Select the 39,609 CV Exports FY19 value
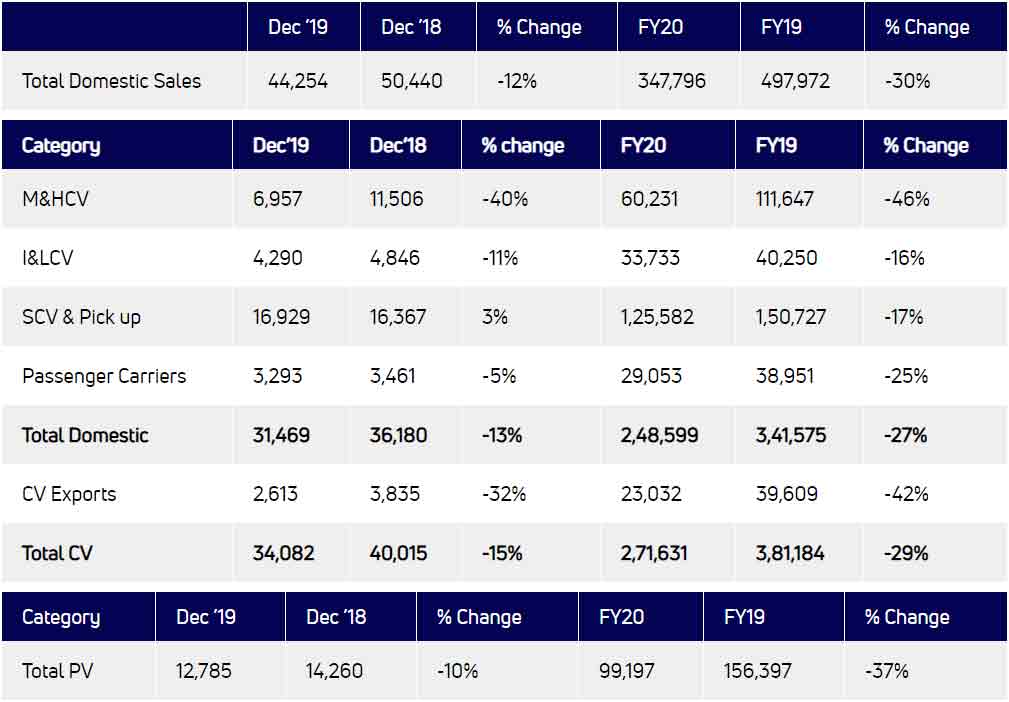The image size is (1009, 702). (x=787, y=494)
